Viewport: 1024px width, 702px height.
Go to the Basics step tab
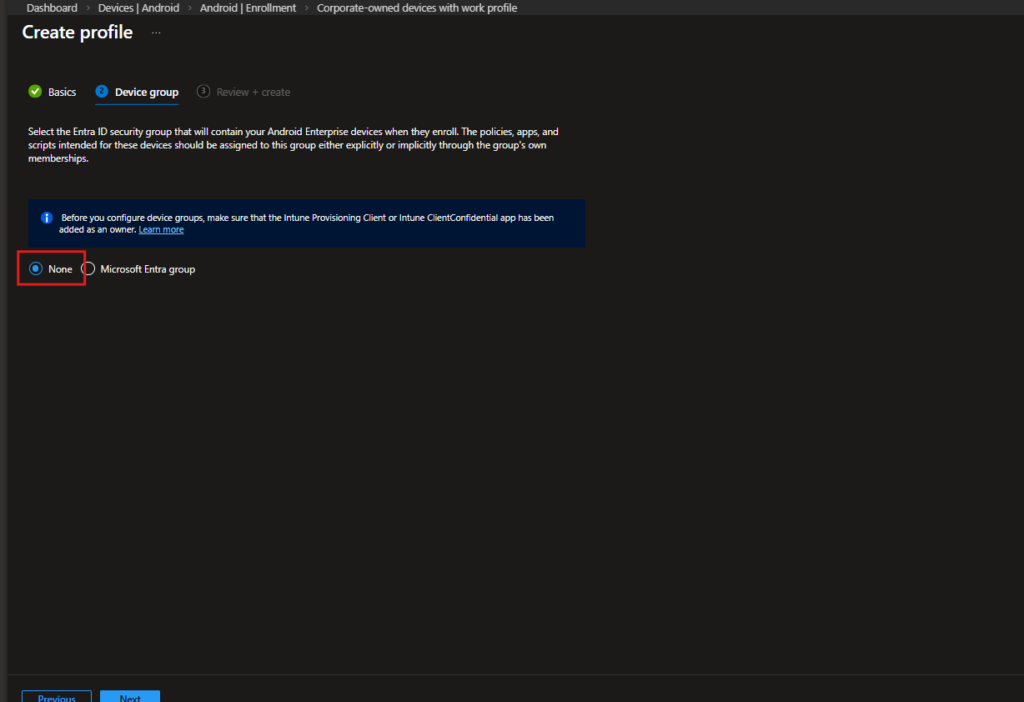coord(61,92)
